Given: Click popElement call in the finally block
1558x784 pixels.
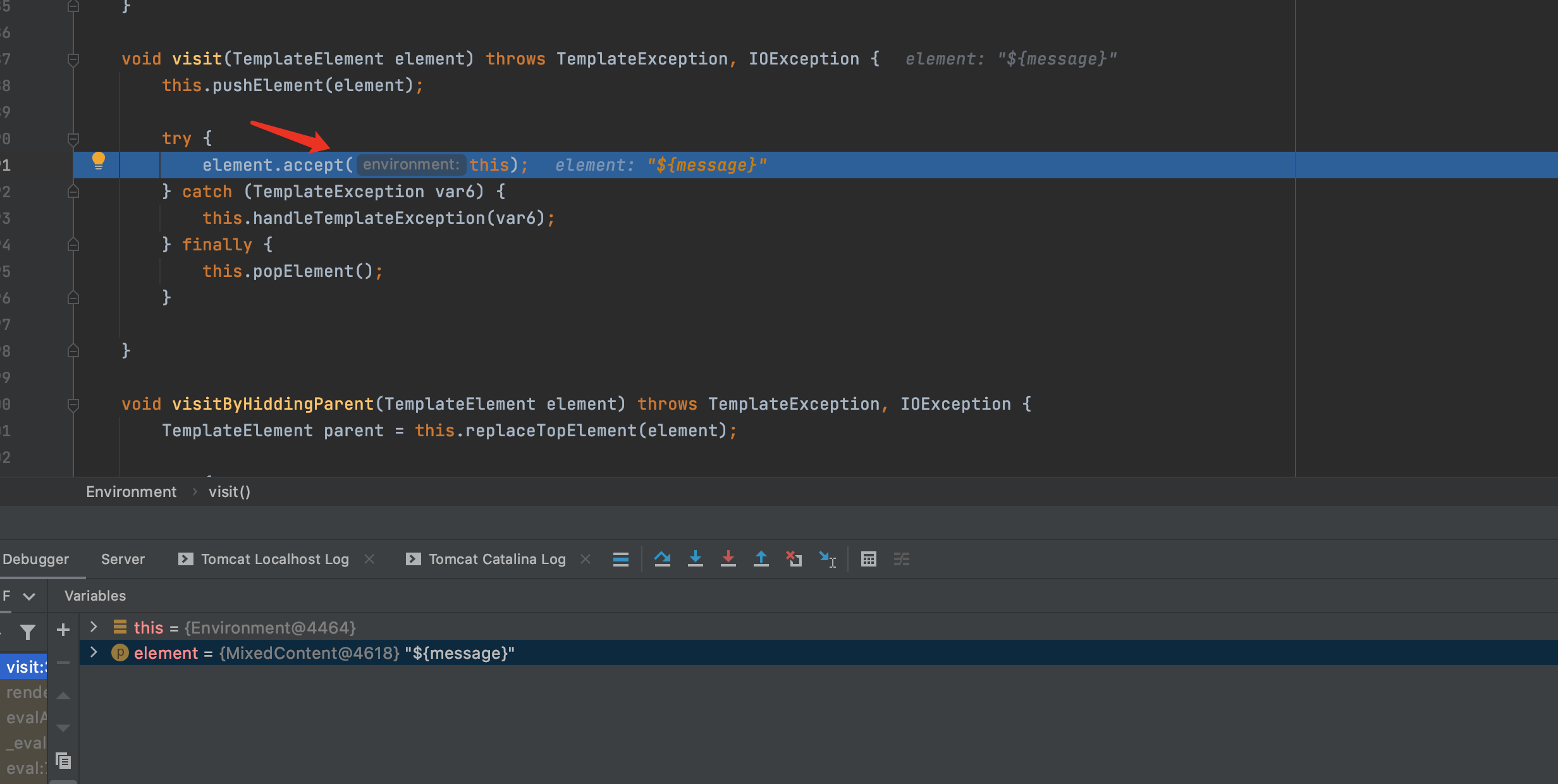Looking at the screenshot, I should [x=303, y=271].
